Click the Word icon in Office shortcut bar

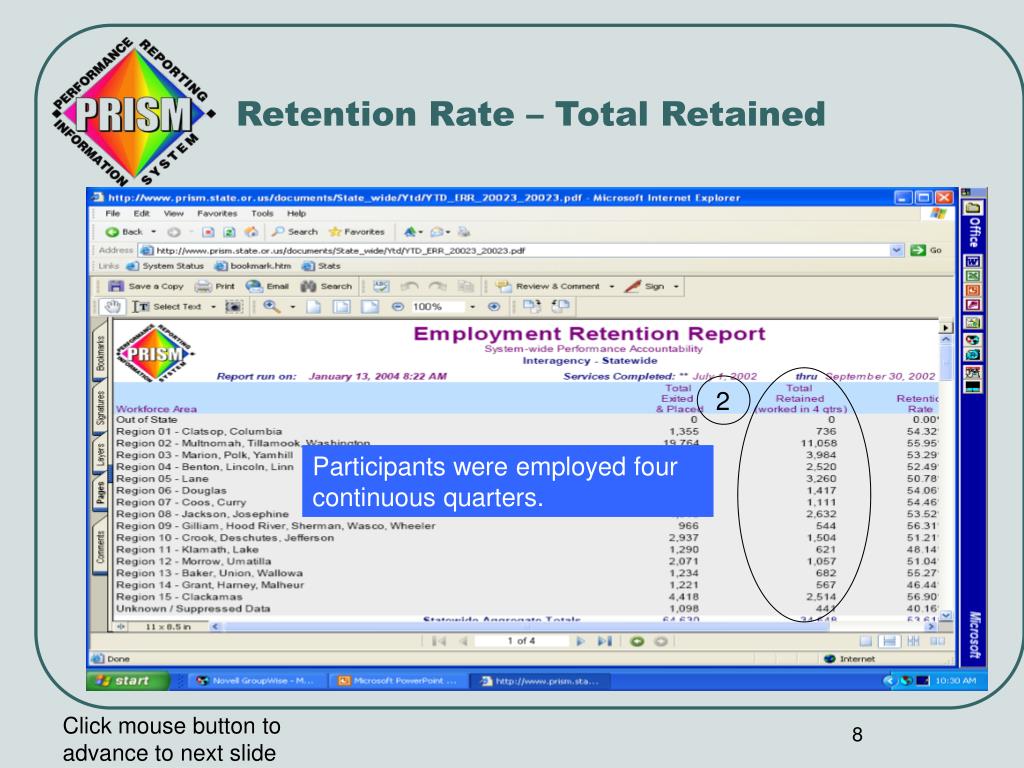click(x=972, y=261)
